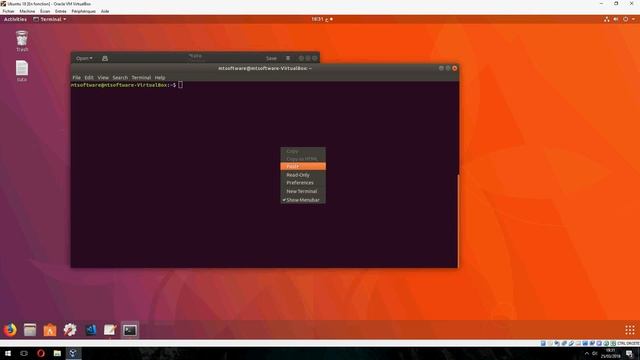
Task: Open VirtualBox Aide menu
Action: point(105,11)
